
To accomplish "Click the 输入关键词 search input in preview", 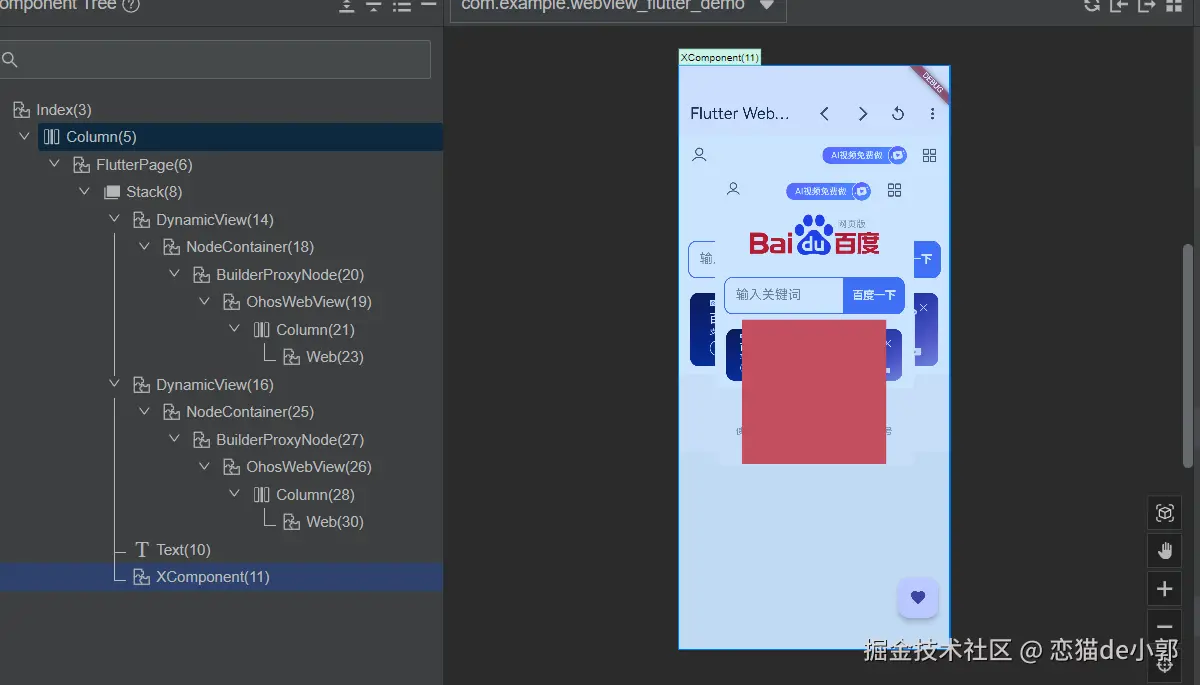I will tap(784, 295).
